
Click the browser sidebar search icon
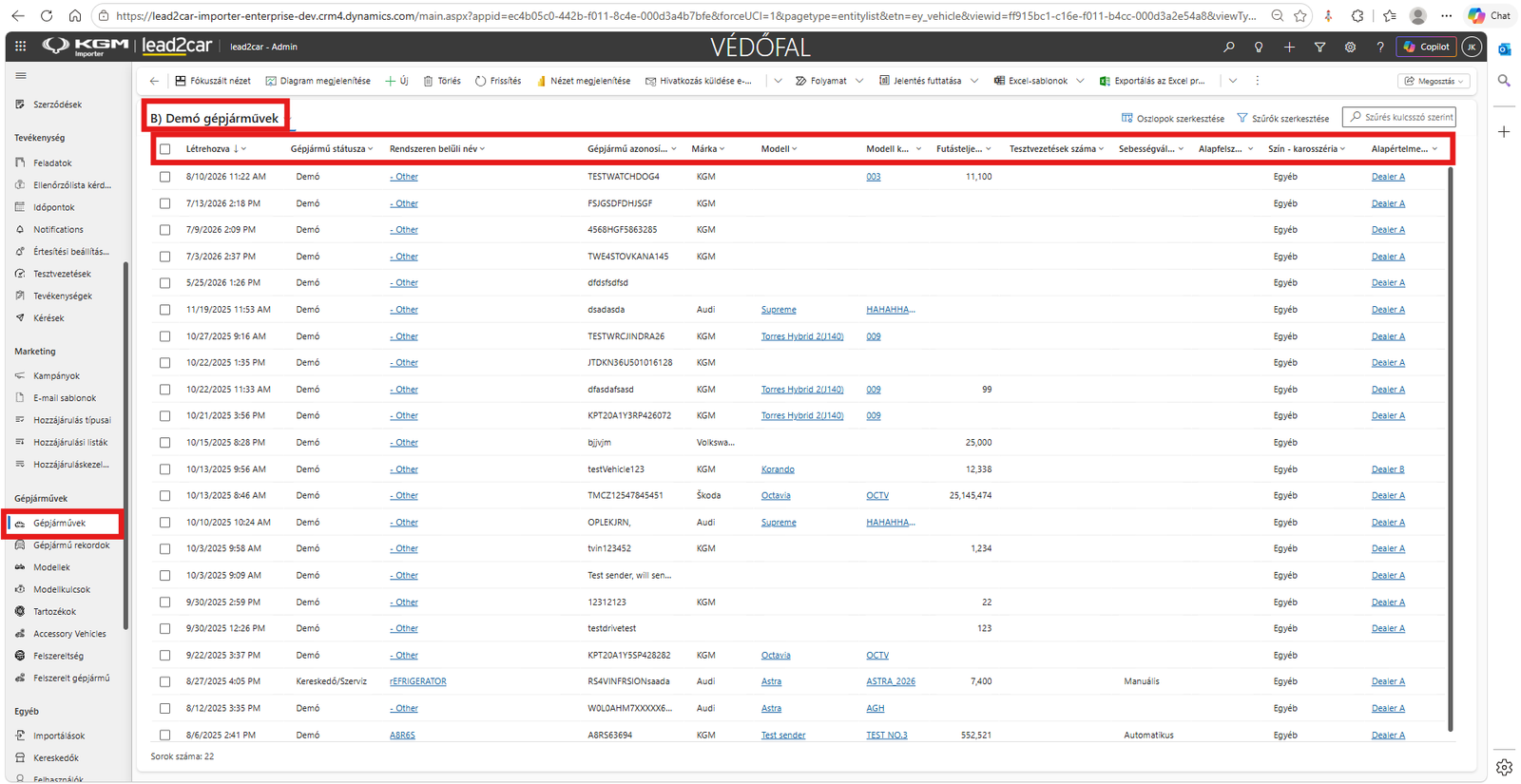pos(1504,81)
